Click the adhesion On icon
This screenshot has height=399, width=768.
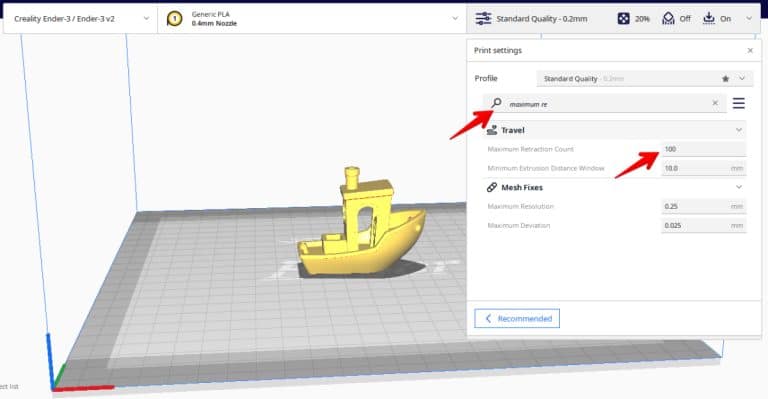709,19
